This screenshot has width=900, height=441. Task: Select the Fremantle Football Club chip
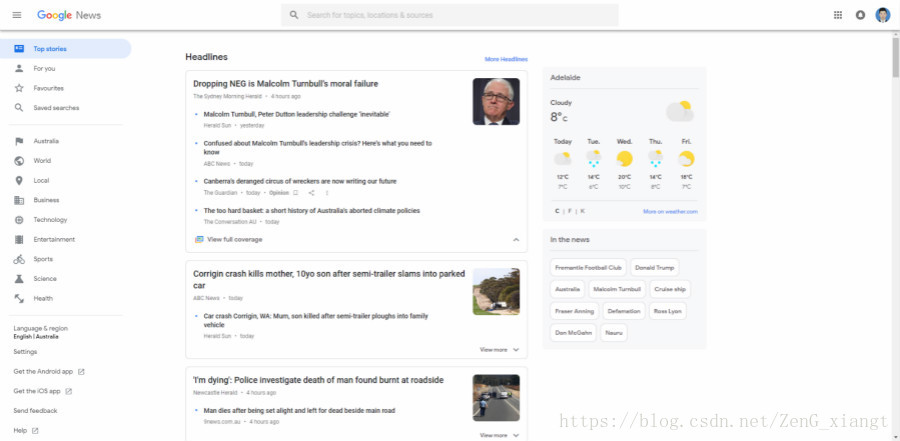click(x=588, y=268)
